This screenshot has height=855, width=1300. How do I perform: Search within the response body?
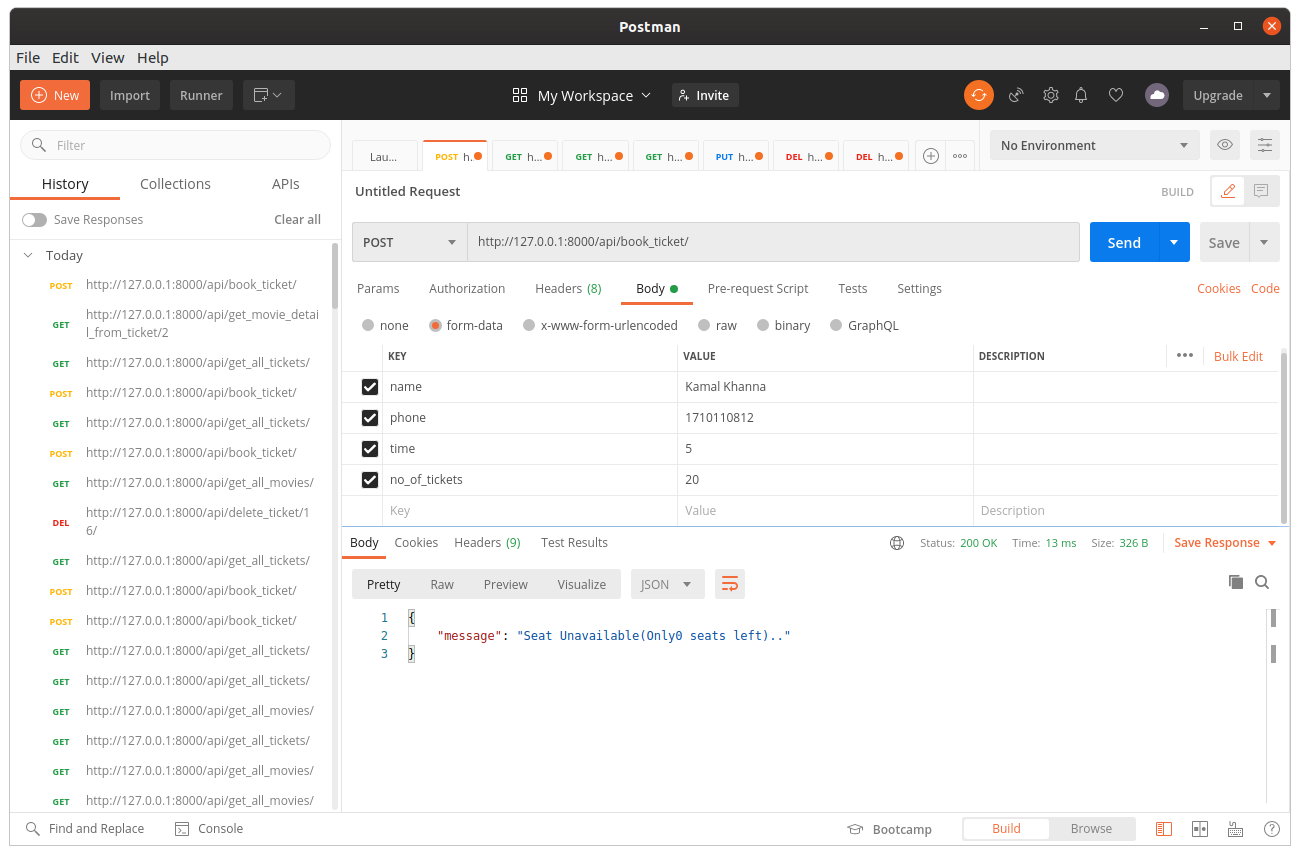click(x=1262, y=582)
